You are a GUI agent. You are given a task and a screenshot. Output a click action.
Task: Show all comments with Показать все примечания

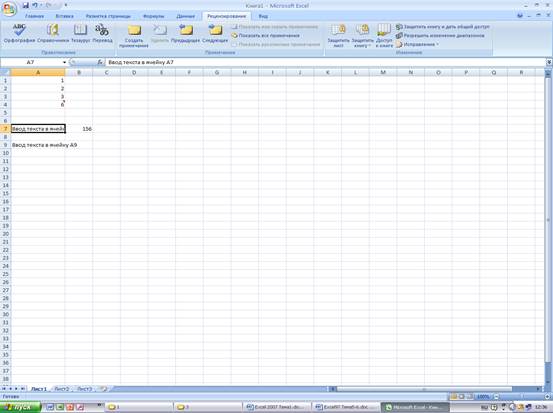[x=266, y=36]
